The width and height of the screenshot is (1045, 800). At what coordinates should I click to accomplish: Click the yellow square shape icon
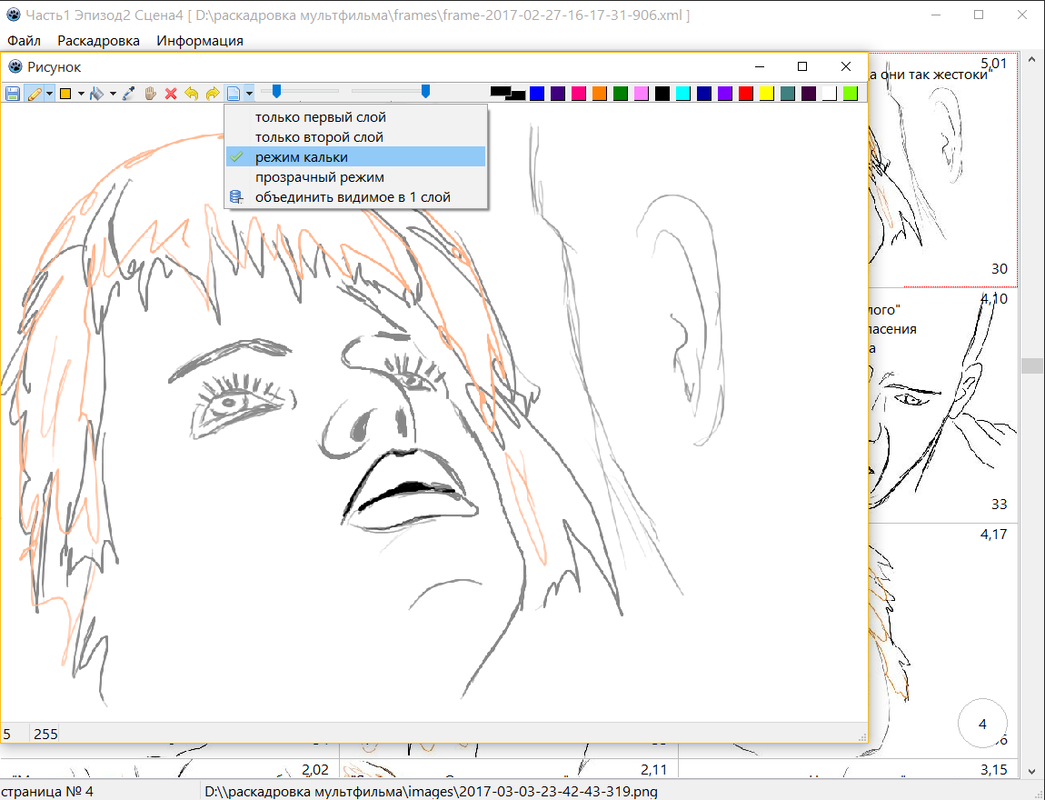click(x=66, y=94)
